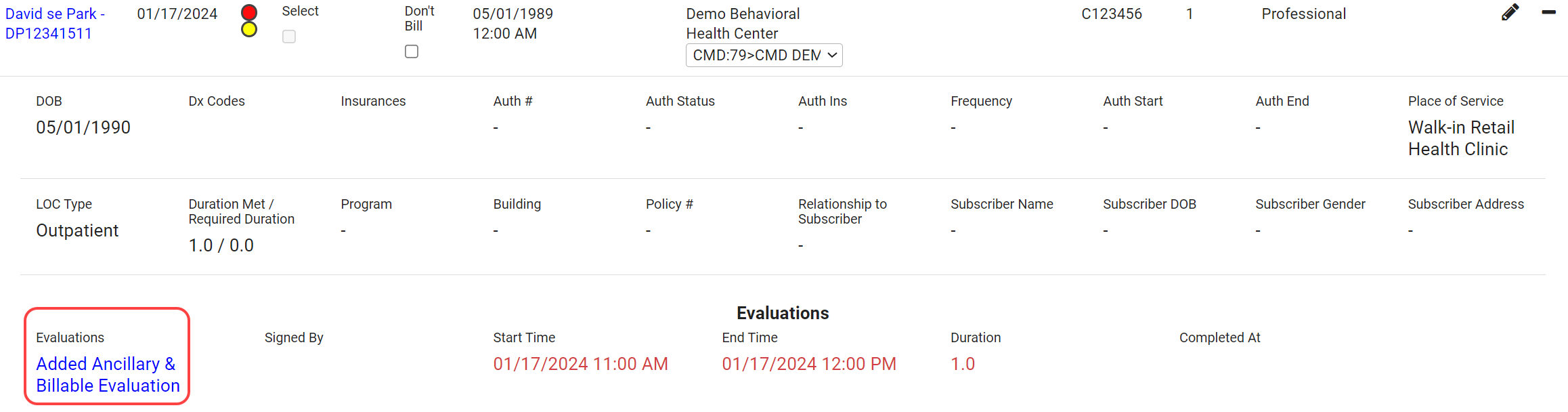Click the yellow status circle indicator

click(249, 29)
